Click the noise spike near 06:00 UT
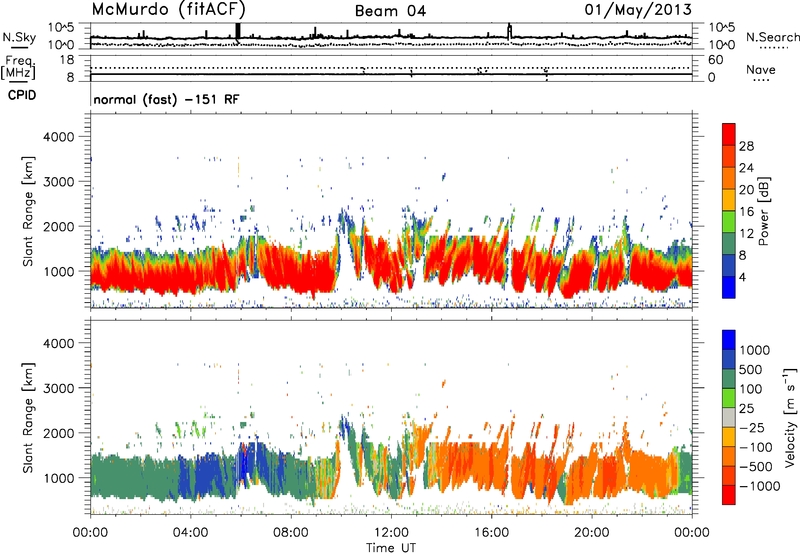 (x=238, y=31)
